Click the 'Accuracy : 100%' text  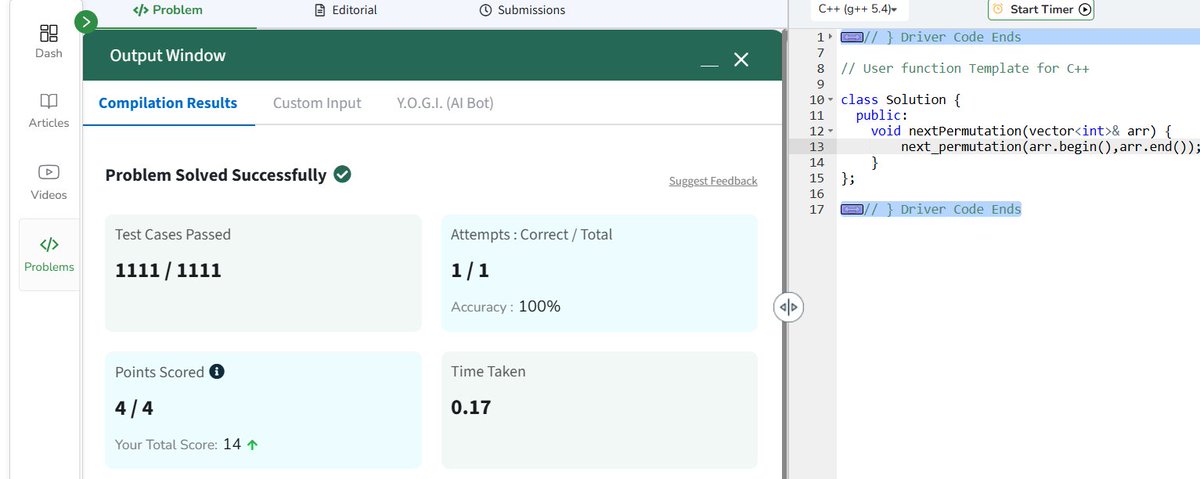pos(506,306)
